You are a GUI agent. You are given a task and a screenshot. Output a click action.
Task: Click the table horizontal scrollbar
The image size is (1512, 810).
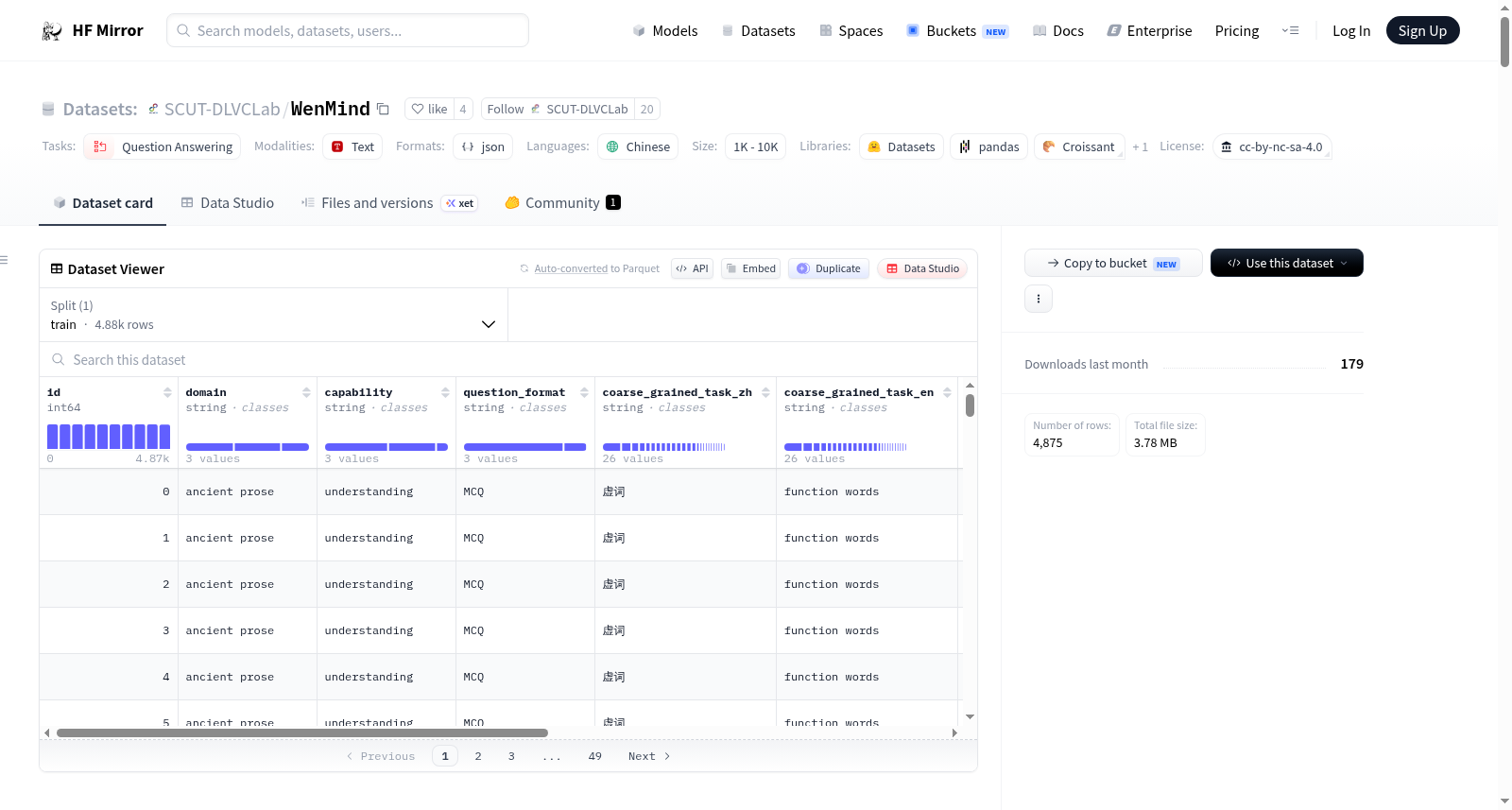pos(302,732)
